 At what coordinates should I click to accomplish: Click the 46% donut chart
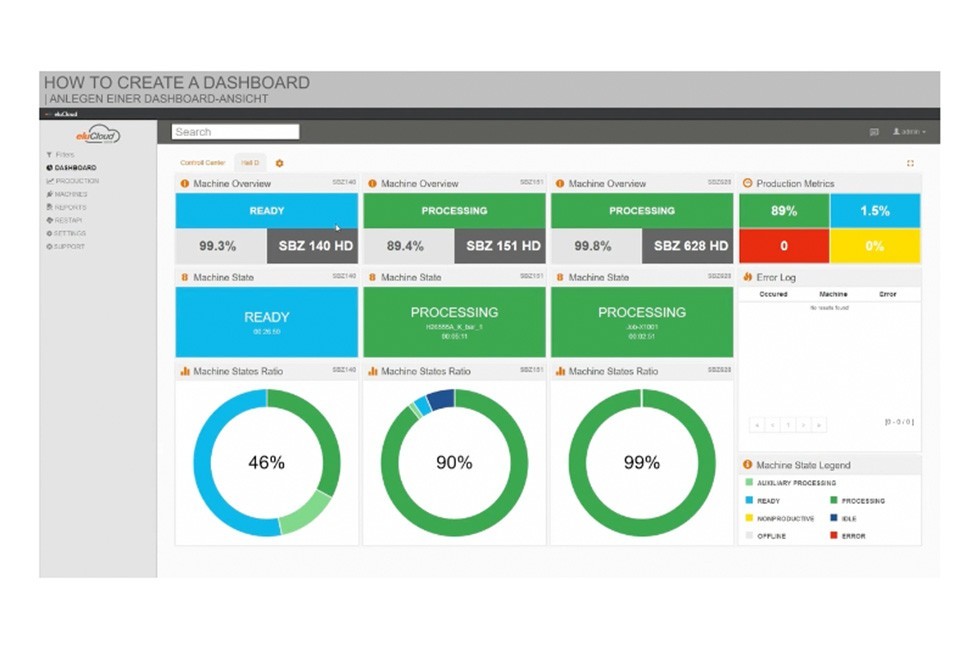[267, 462]
